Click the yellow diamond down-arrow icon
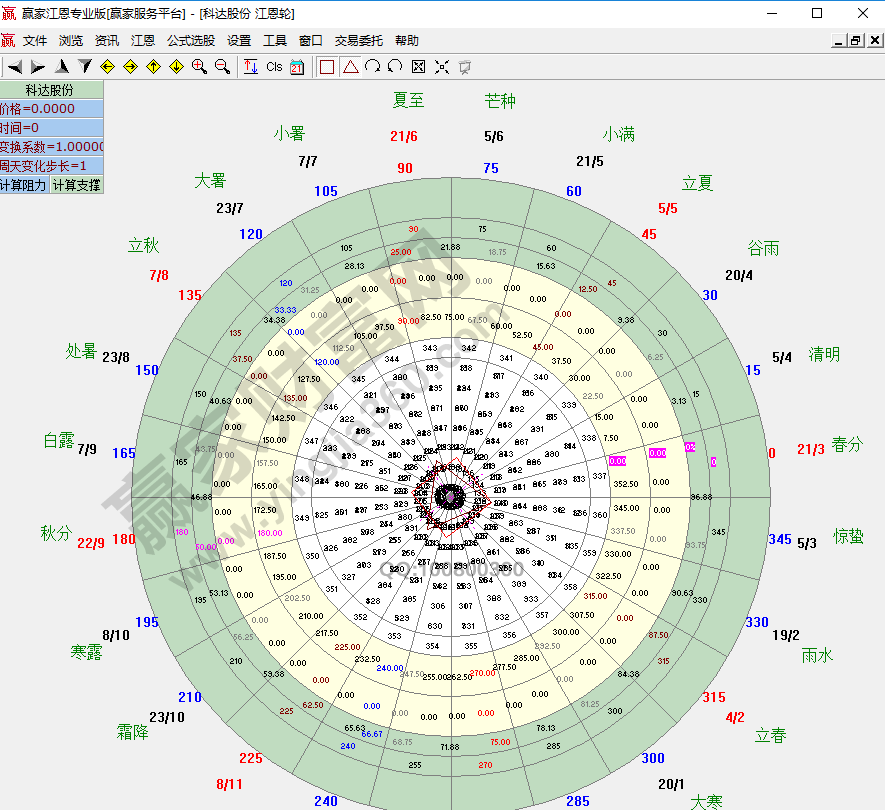Viewport: 885px width, 810px height. [176, 67]
